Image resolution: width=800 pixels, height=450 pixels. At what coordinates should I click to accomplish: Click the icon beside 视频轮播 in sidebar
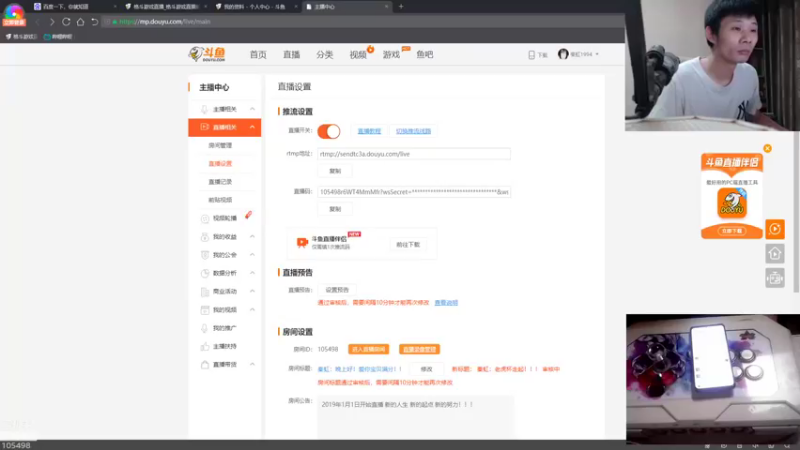point(205,218)
